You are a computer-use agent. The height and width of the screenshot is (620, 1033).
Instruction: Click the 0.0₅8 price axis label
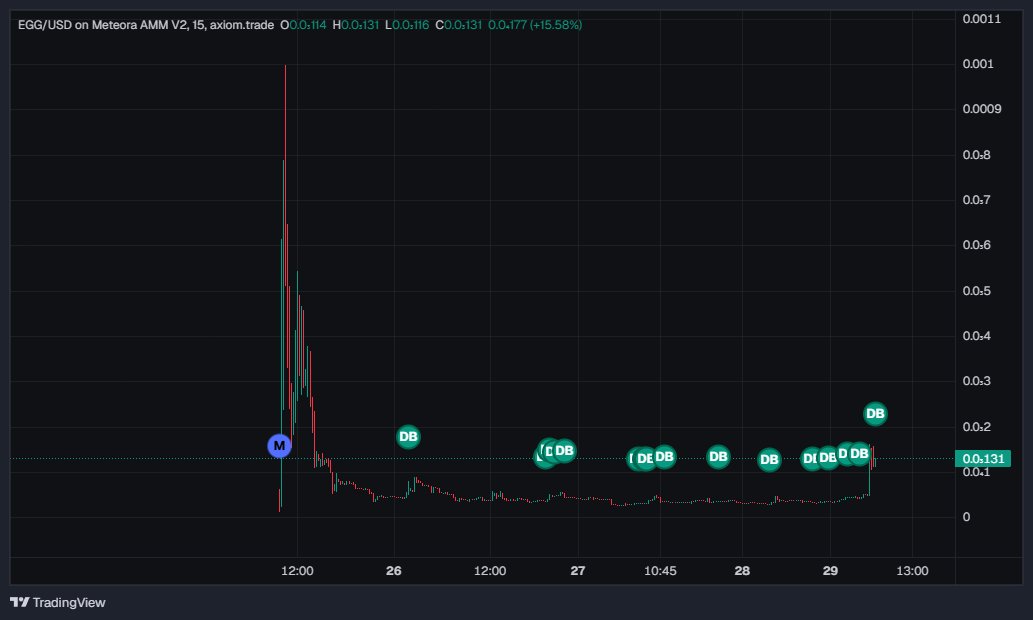[976, 155]
